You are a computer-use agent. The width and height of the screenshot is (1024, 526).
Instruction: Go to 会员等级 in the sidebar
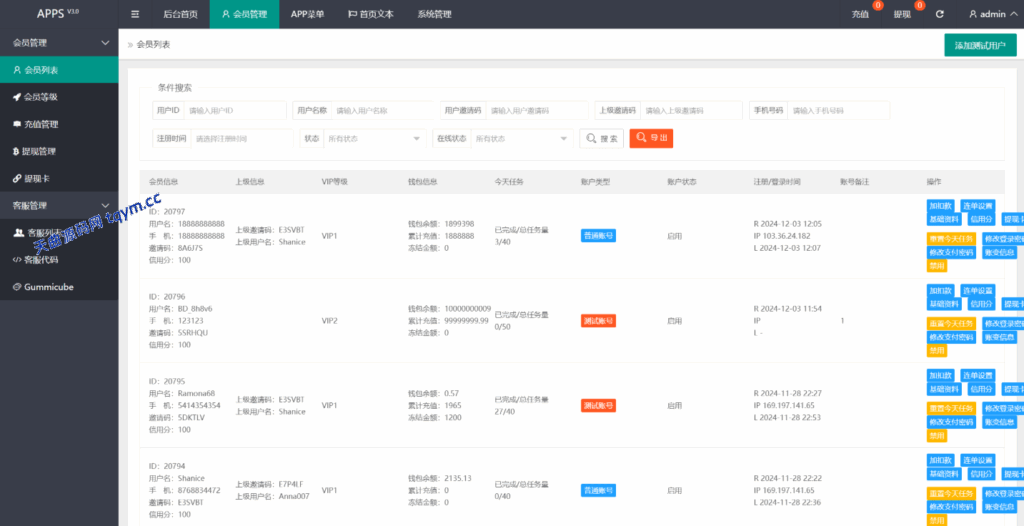(x=59, y=97)
